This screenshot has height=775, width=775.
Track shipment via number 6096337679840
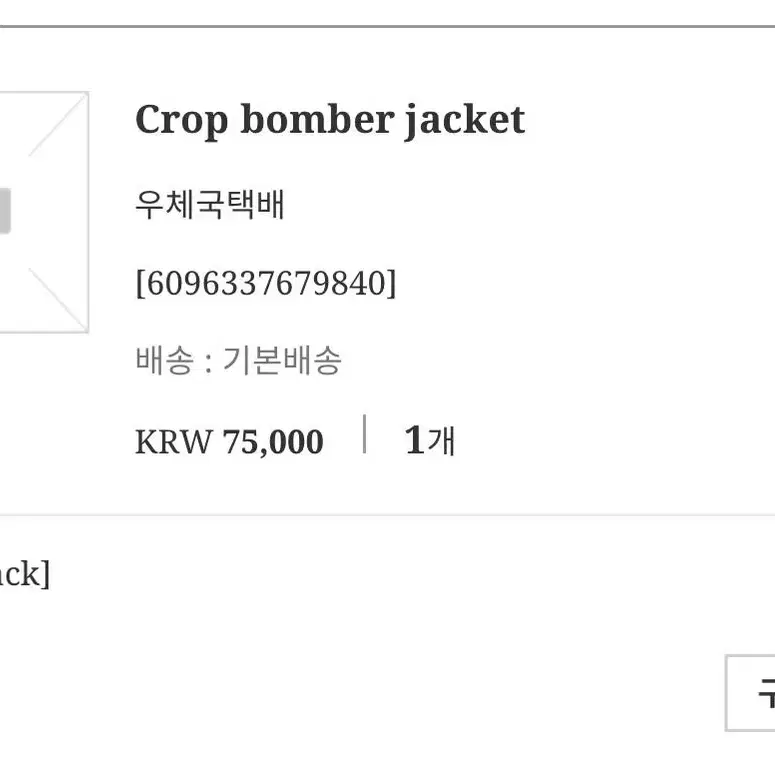[x=266, y=283]
